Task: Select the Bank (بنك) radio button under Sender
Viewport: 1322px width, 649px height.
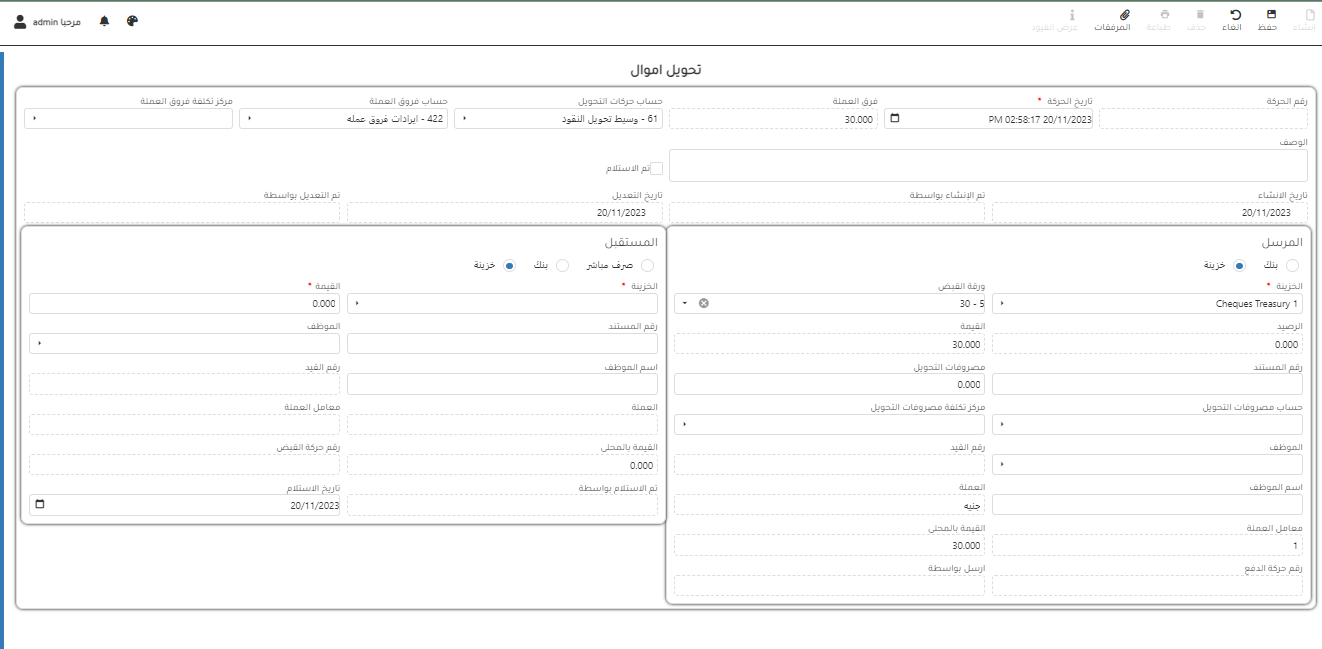Action: [1292, 266]
